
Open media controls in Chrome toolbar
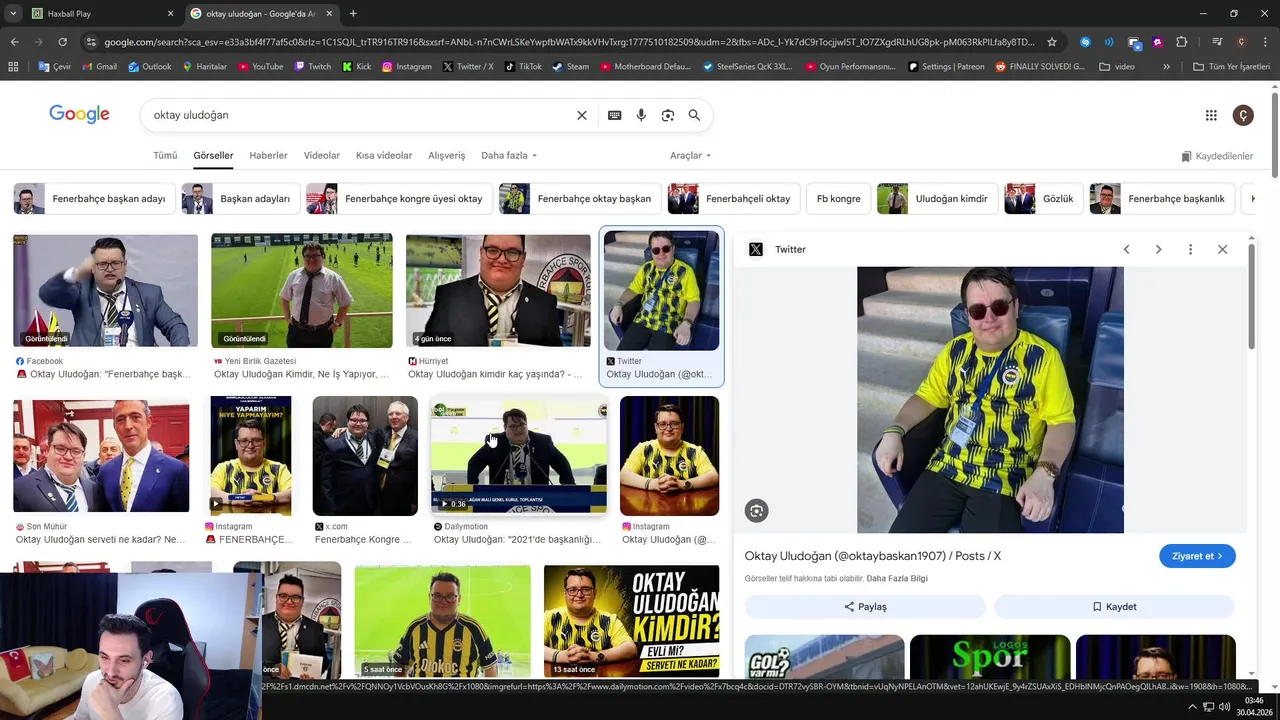tap(1217, 42)
